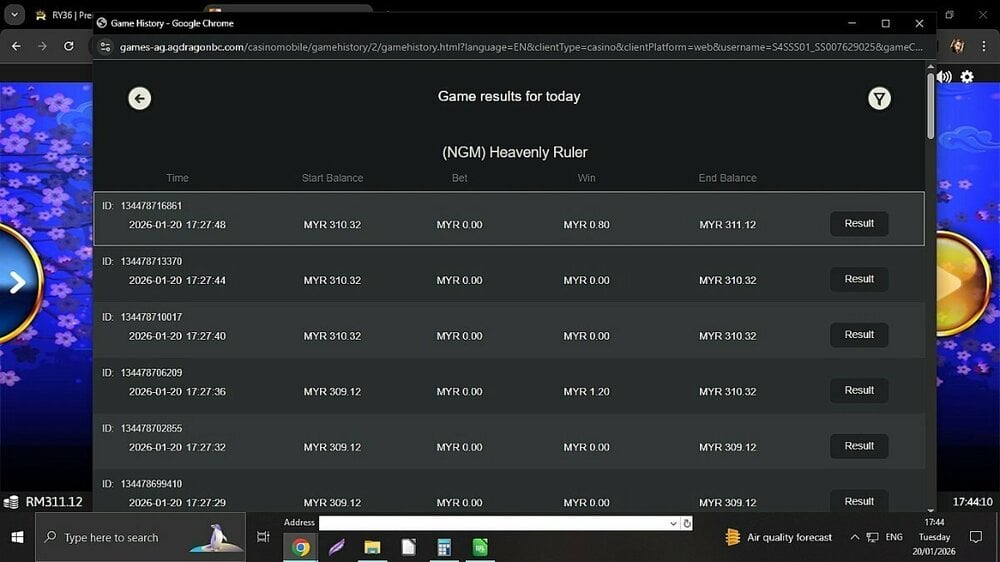Launch Calculator from the taskbar
Viewport: 1000px width, 562px height.
(x=444, y=547)
